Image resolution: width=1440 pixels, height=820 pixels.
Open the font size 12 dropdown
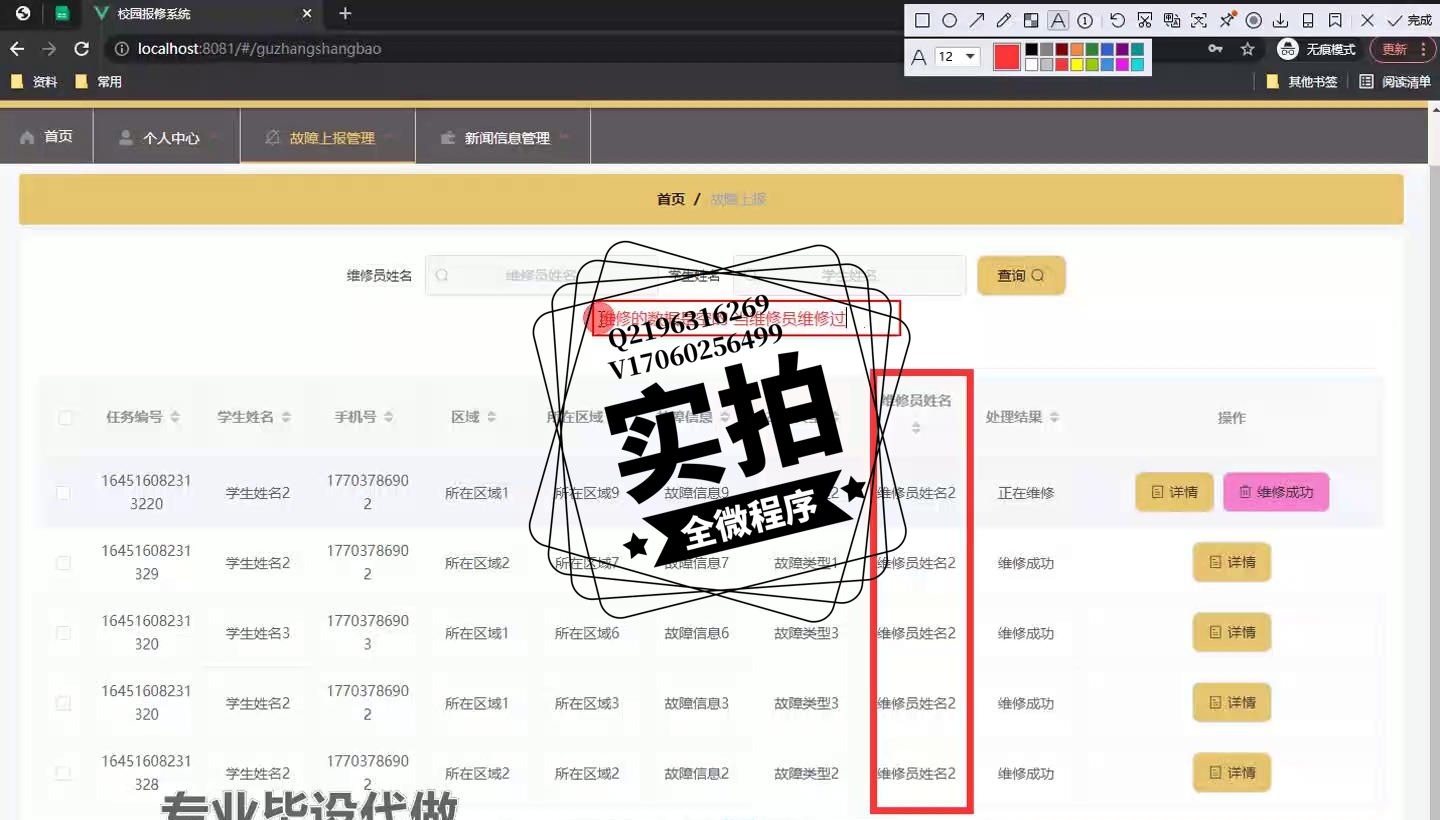coord(957,57)
